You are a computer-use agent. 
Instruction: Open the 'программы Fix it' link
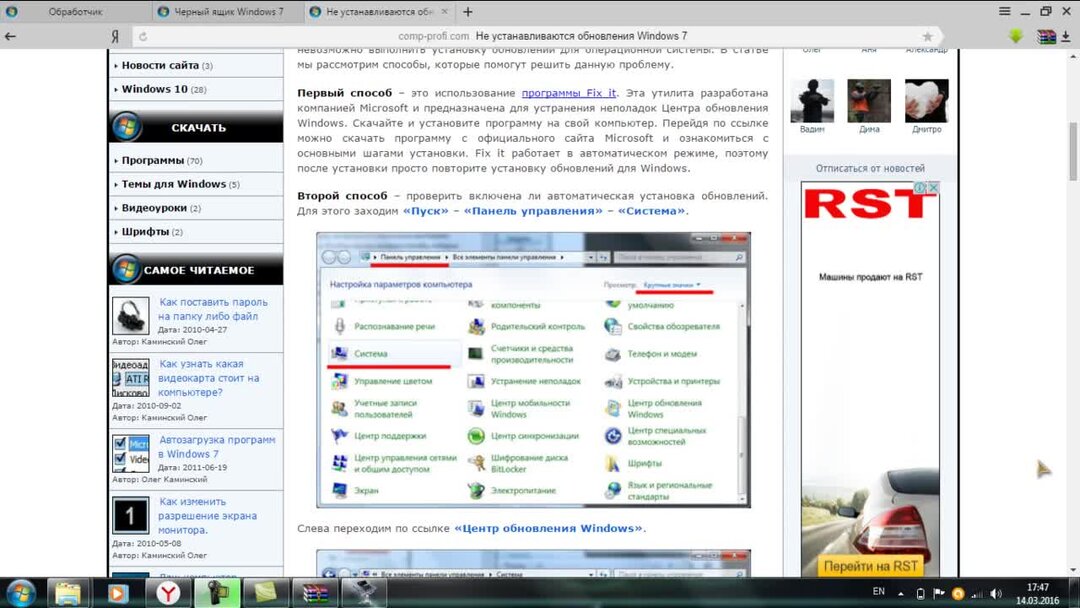tap(569, 93)
